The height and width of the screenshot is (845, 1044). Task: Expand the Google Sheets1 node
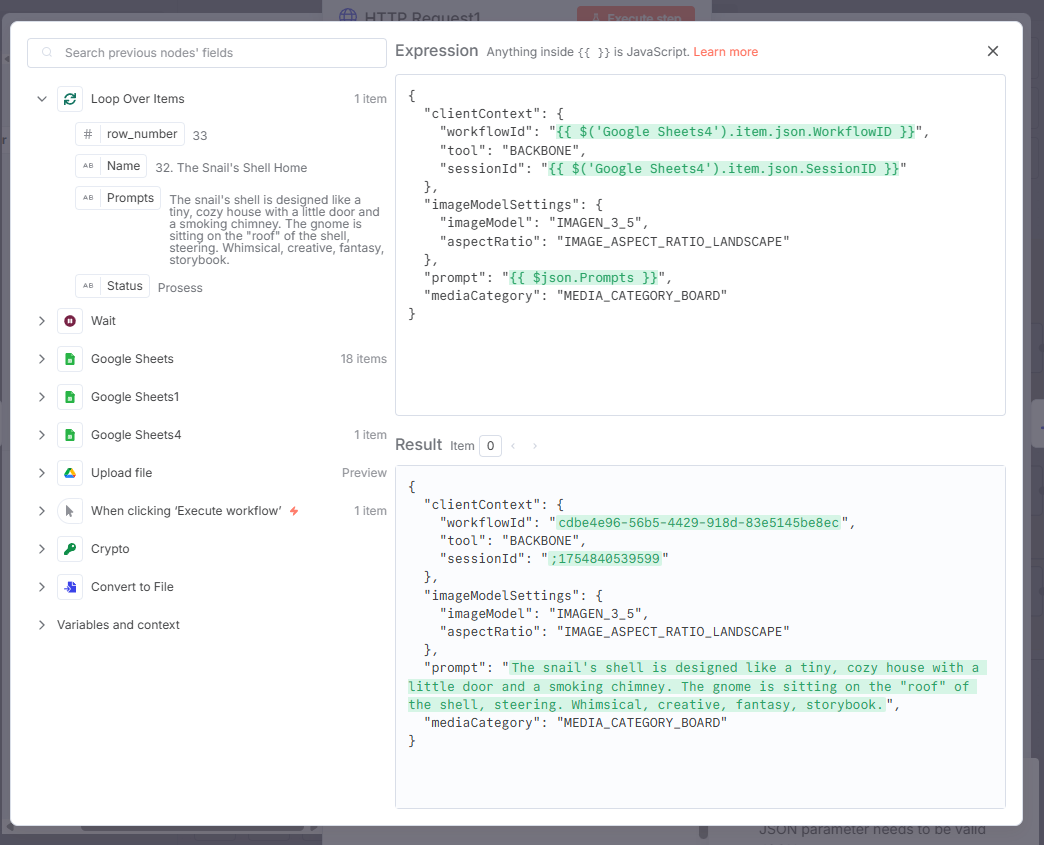(42, 397)
